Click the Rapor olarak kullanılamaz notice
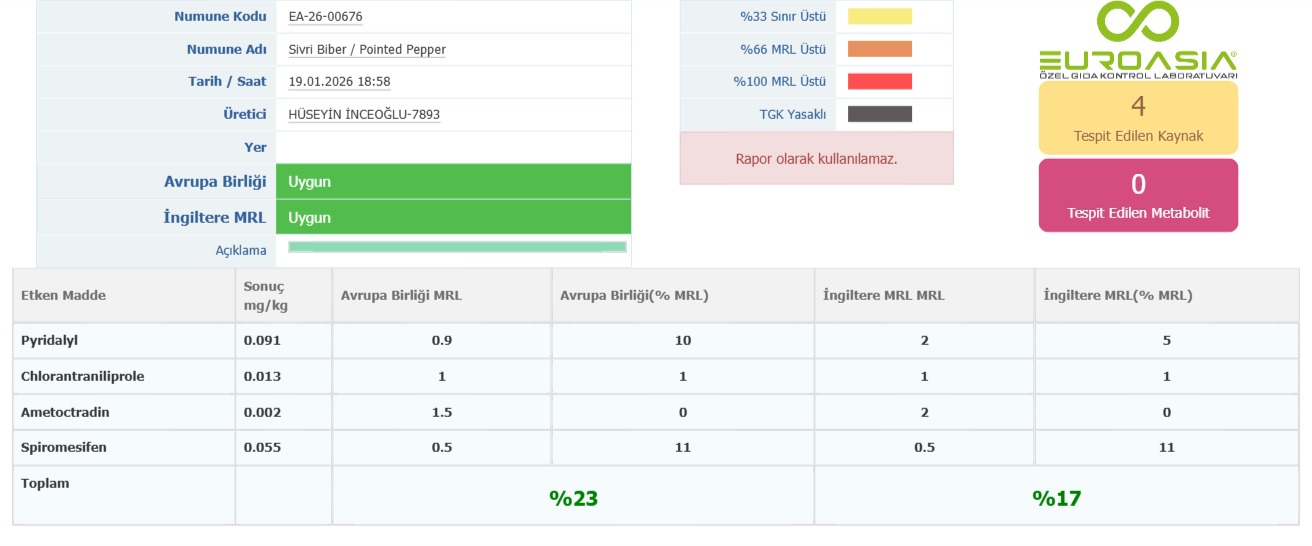 coord(816,159)
